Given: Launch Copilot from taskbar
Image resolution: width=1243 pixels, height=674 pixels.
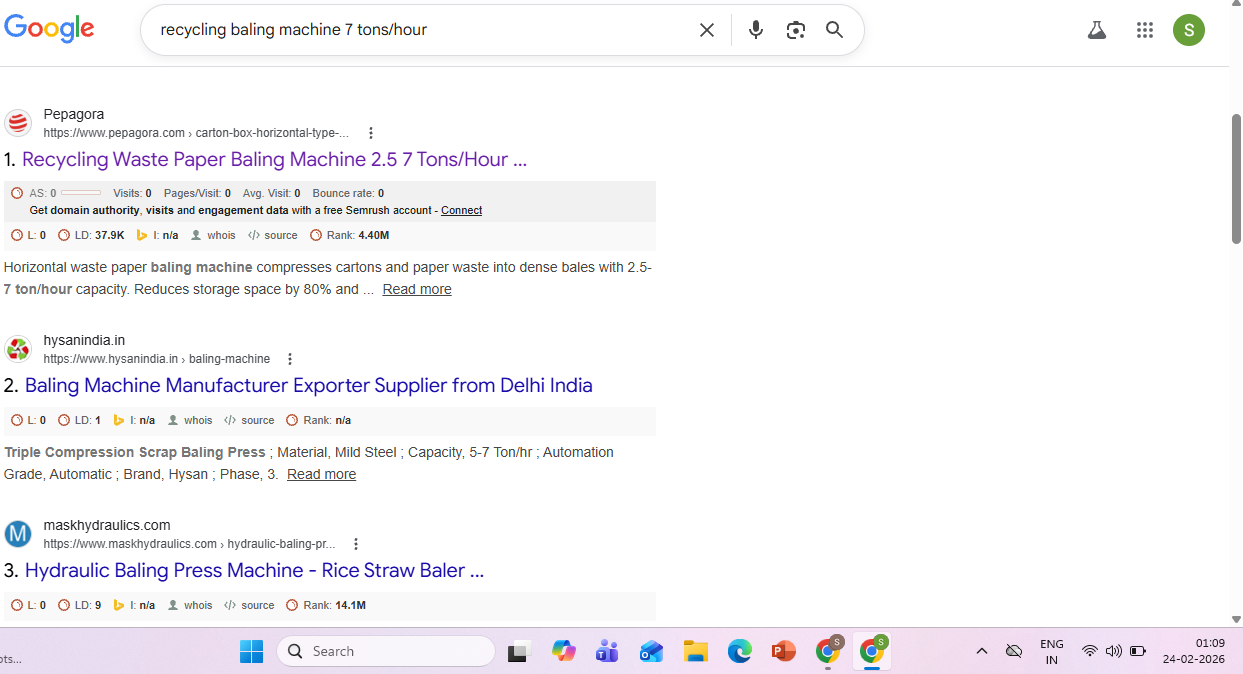Looking at the screenshot, I should click(x=564, y=651).
